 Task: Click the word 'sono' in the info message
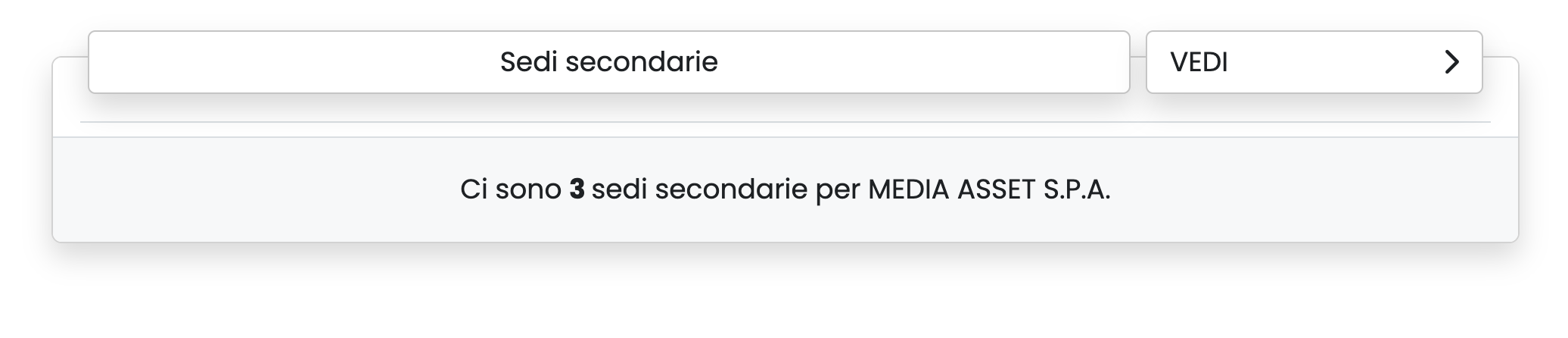tap(528, 189)
